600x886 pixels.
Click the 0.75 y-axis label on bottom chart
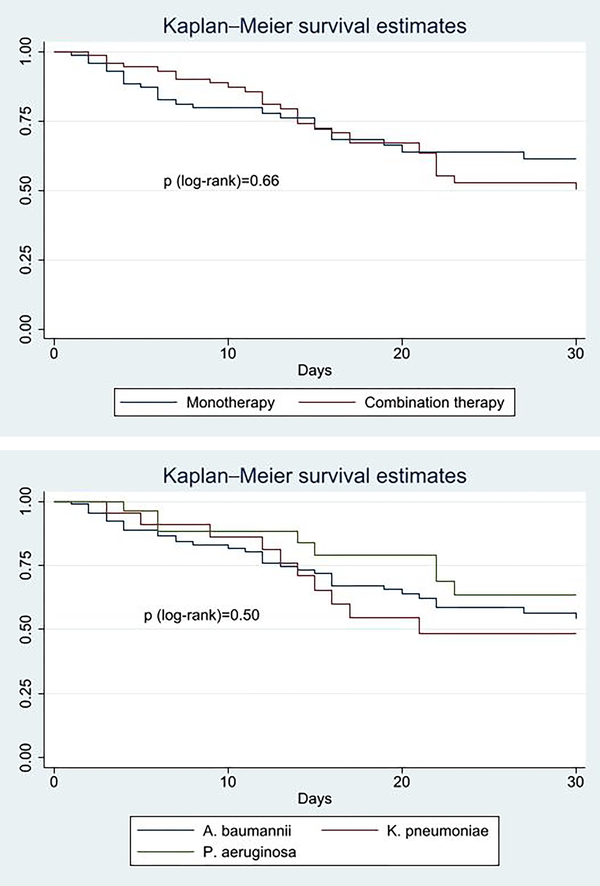point(26,565)
